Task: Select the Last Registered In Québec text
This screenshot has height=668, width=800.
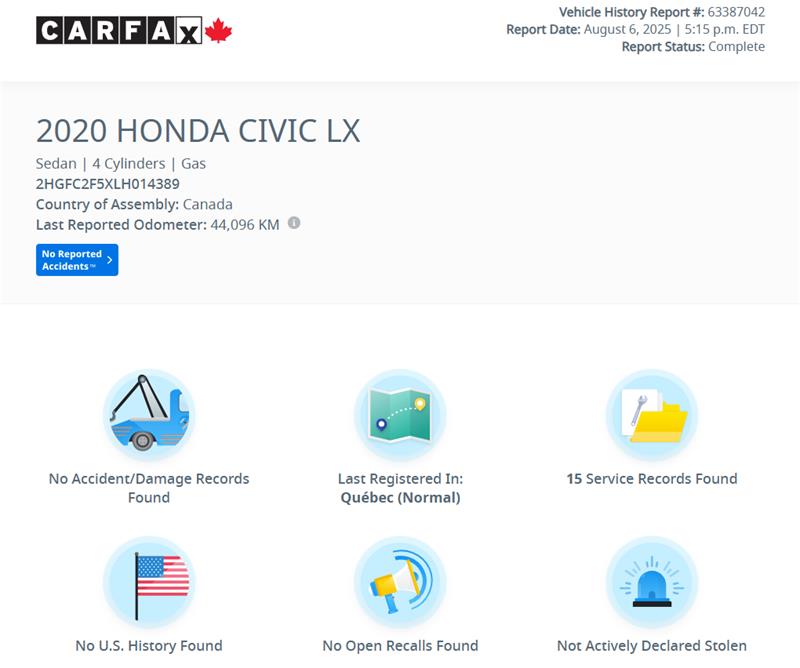Action: click(401, 488)
